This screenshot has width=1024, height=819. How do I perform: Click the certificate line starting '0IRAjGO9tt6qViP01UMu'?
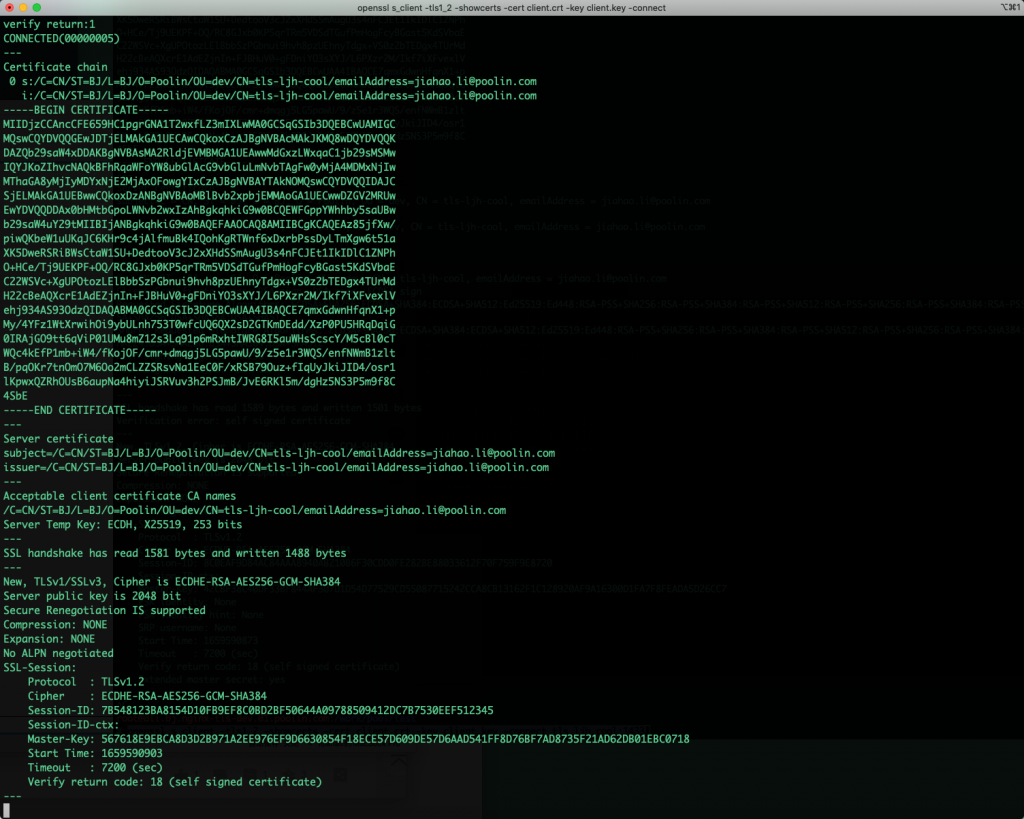[x=199, y=338]
